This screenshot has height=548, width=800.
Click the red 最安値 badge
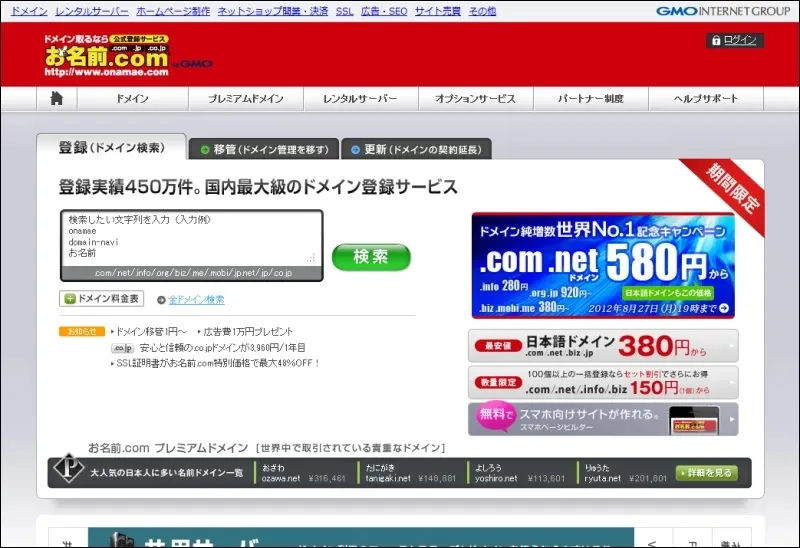(498, 346)
